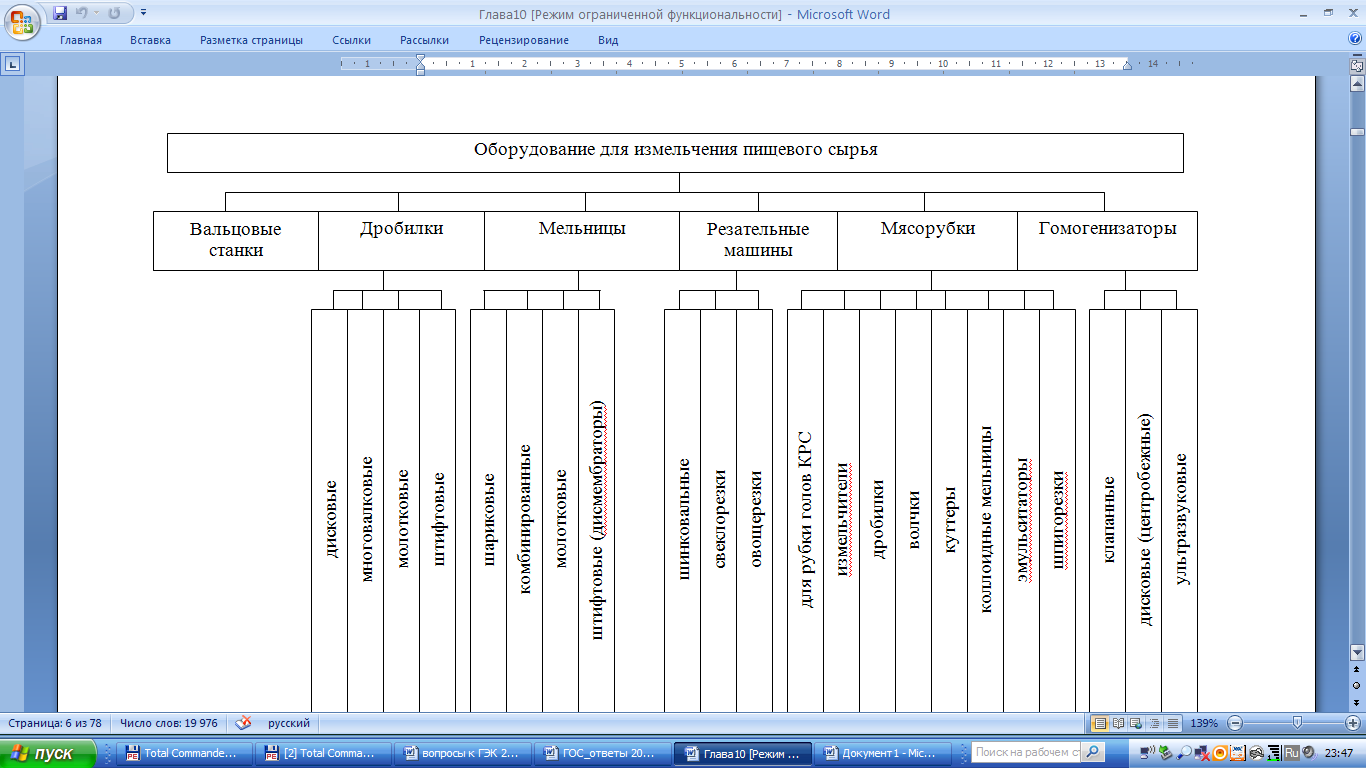Click the orange circle tray icon
The height and width of the screenshot is (768, 1366).
coord(1222,752)
